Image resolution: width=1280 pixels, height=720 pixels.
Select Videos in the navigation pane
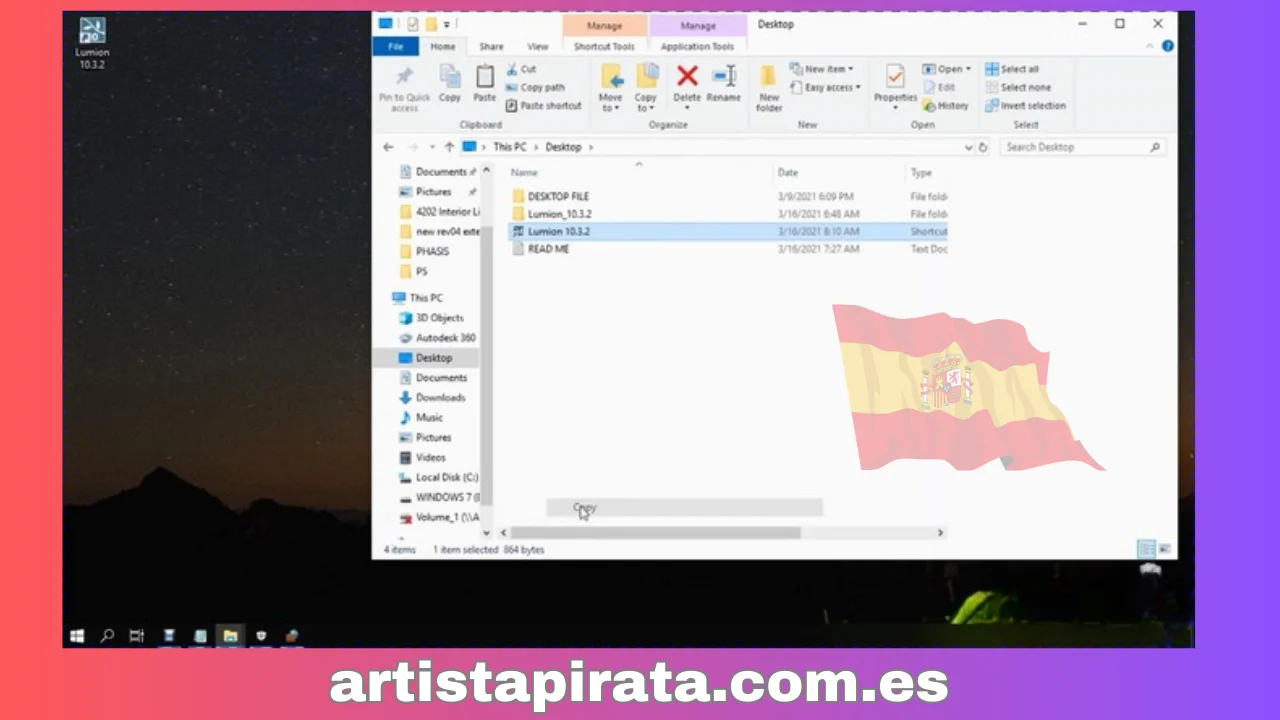[431, 458]
